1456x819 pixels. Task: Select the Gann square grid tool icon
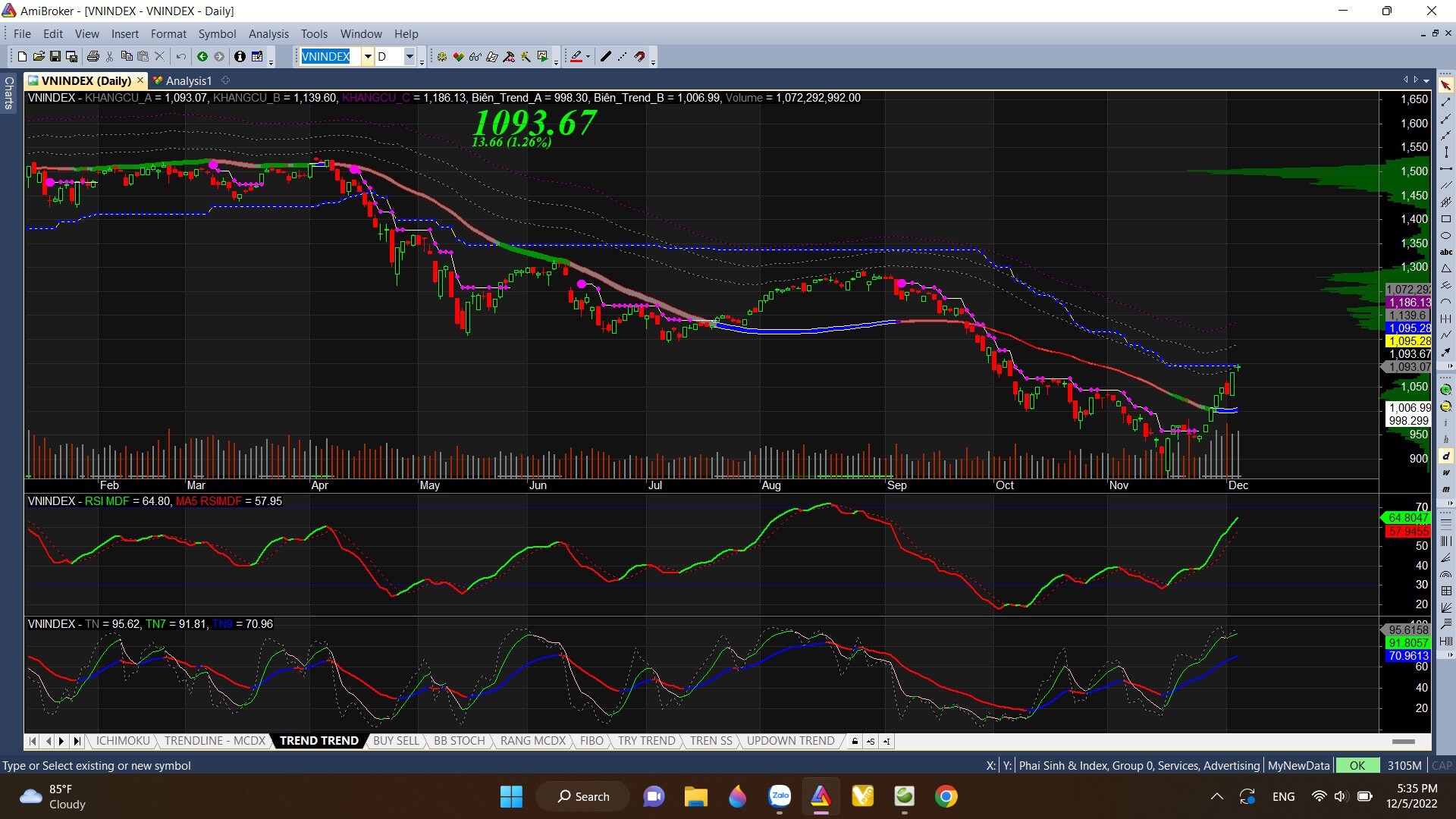coord(1446,591)
